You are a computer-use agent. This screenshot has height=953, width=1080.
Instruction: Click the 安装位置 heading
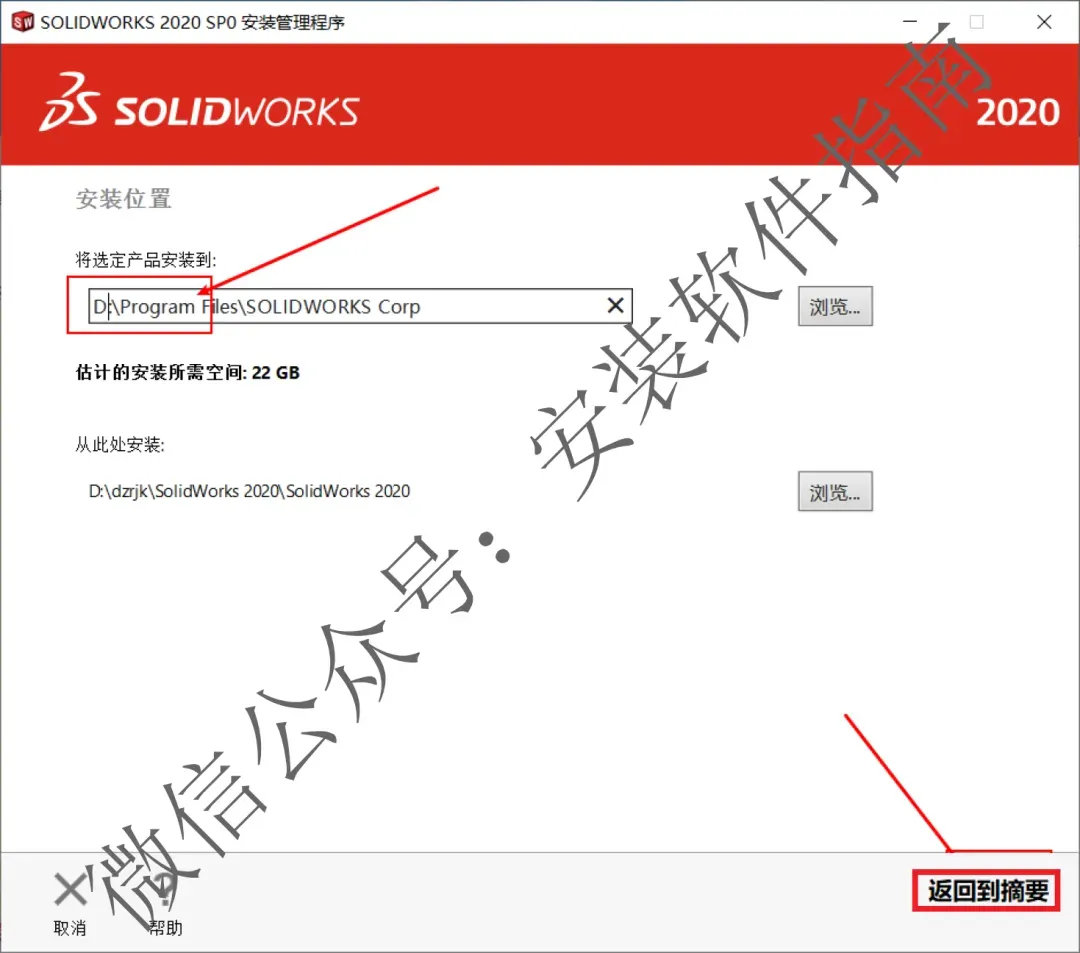(x=123, y=199)
